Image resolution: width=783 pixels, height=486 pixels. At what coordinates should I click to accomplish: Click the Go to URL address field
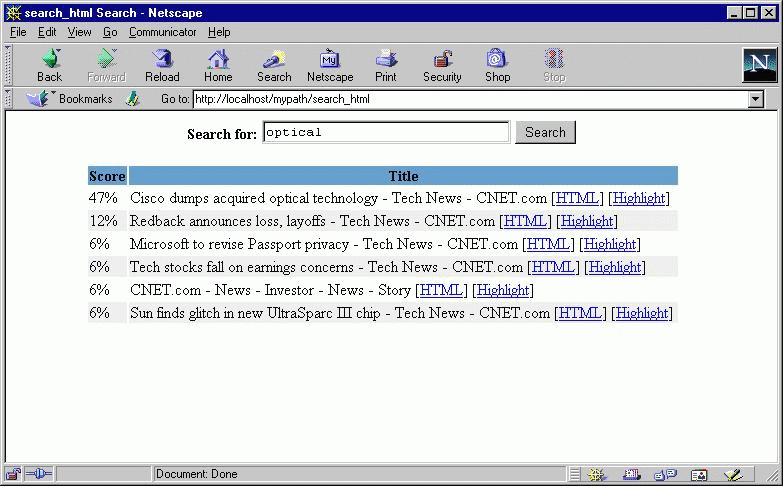point(471,99)
